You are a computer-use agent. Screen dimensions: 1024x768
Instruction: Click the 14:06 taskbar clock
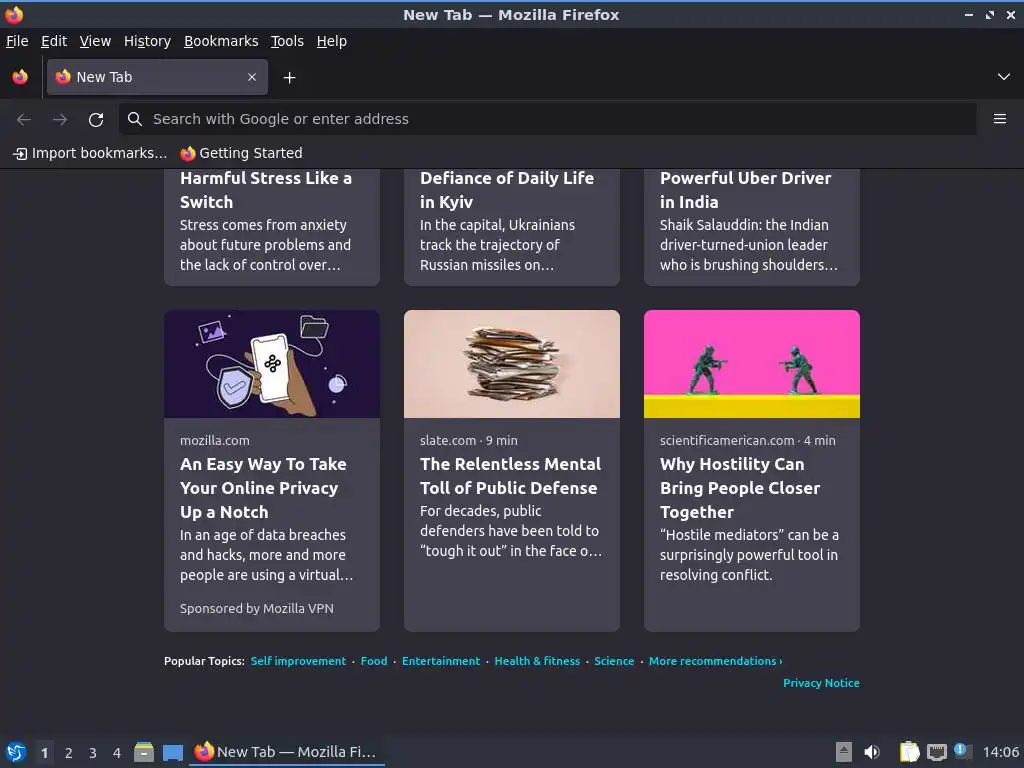[x=1000, y=752]
